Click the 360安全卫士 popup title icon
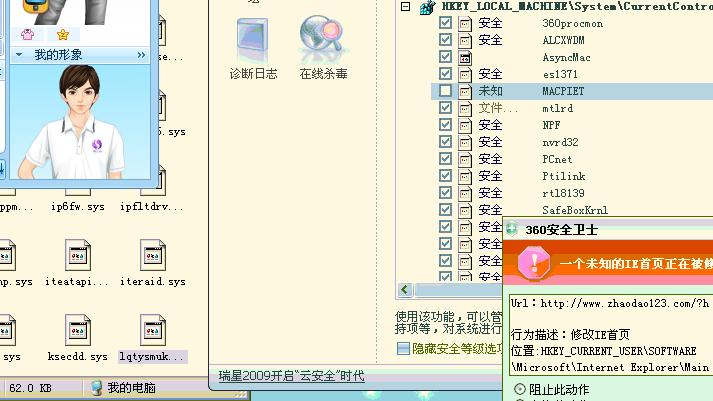The height and width of the screenshot is (401, 713). (x=512, y=229)
